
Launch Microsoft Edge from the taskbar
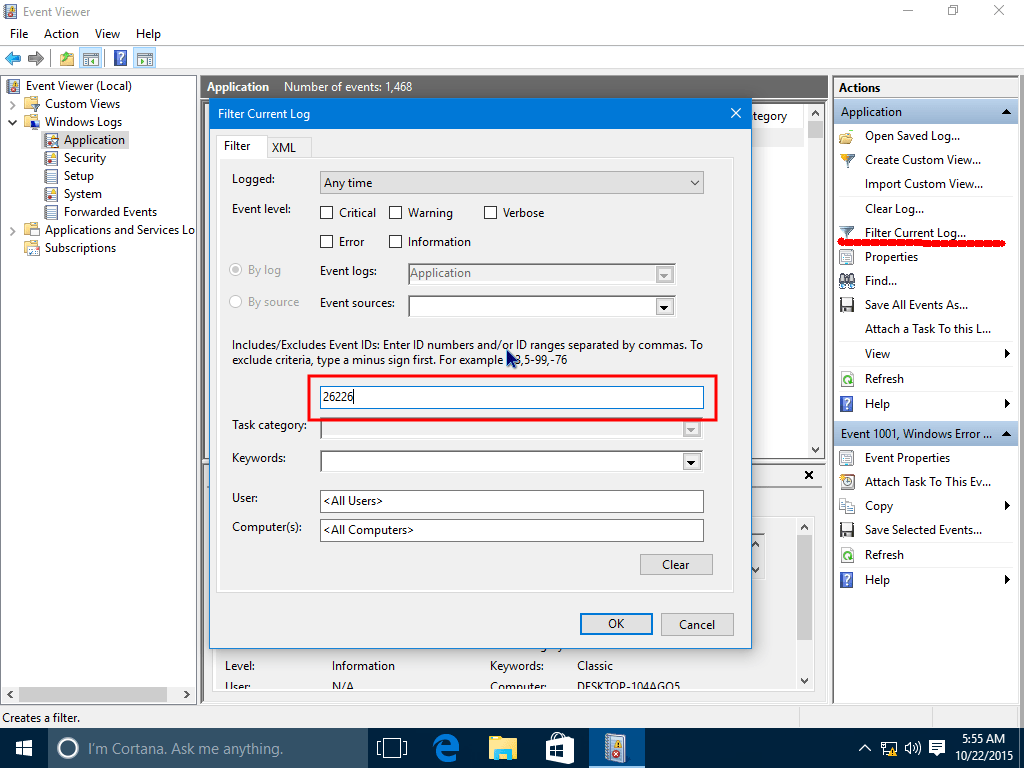pyautogui.click(x=445, y=747)
